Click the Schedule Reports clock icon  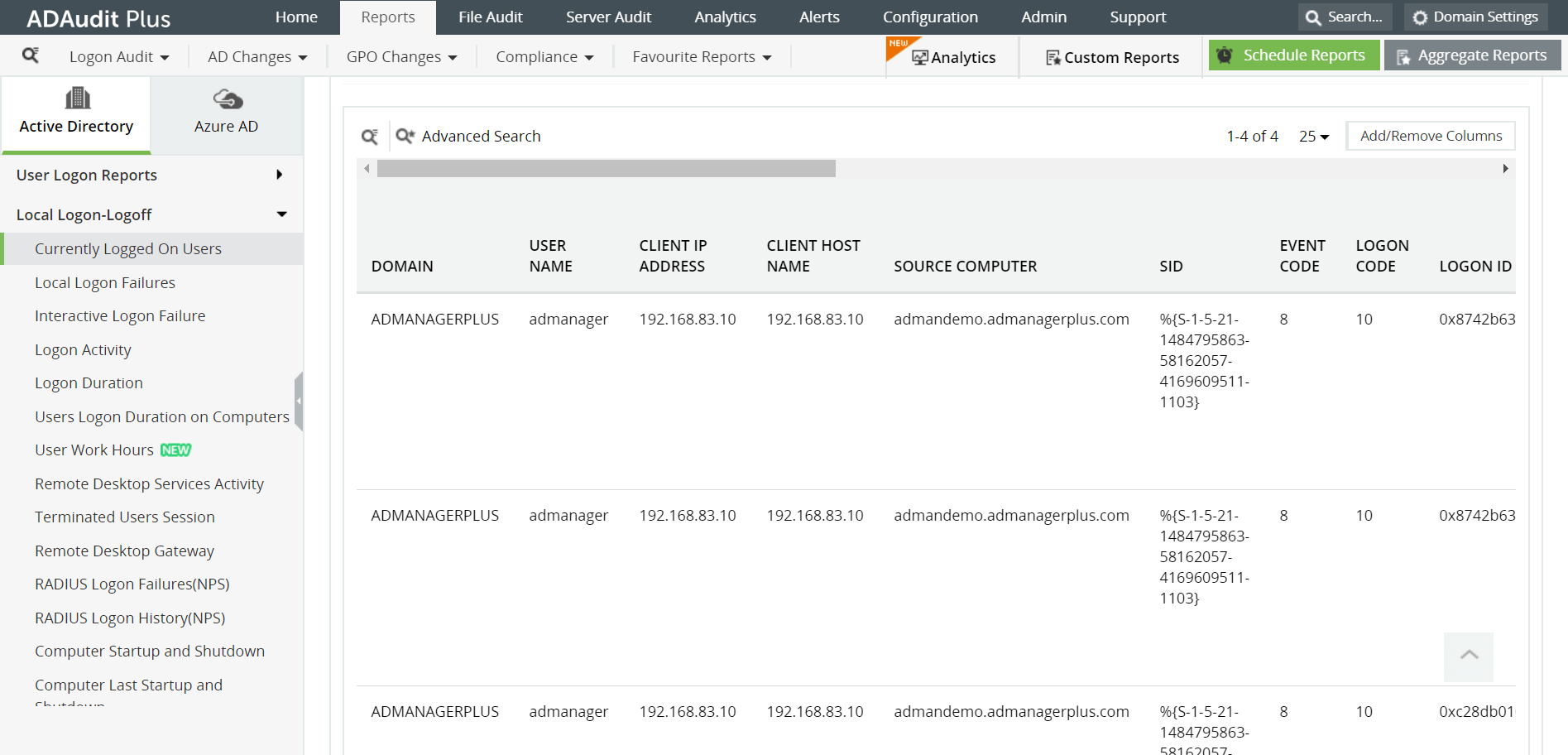[1225, 55]
